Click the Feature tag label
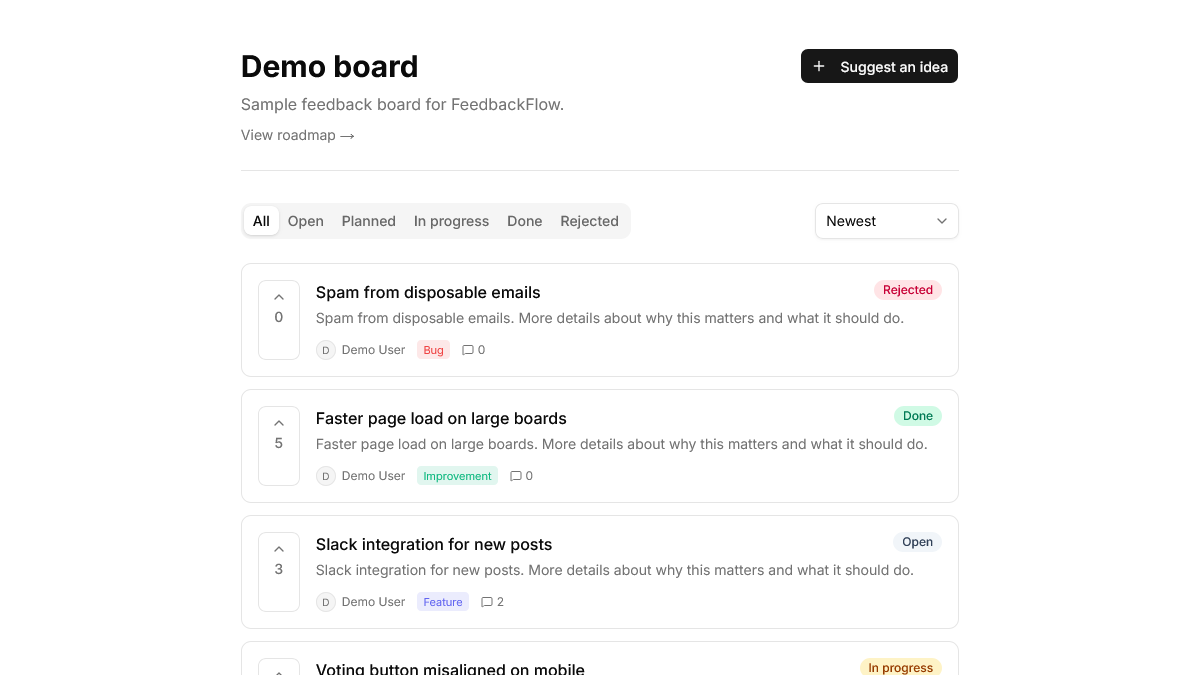Viewport: 1200px width, 675px height. [443, 602]
